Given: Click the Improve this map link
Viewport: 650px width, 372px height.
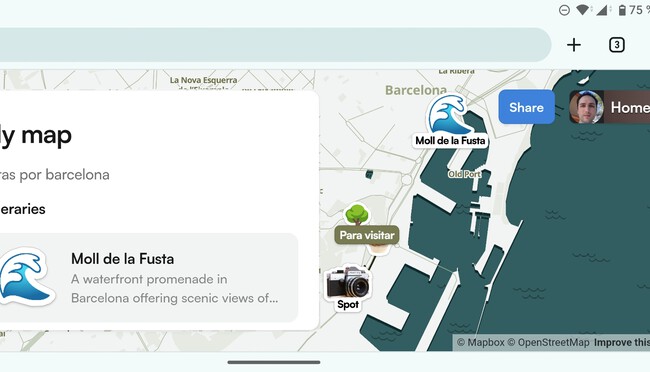Looking at the screenshot, I should [622, 343].
